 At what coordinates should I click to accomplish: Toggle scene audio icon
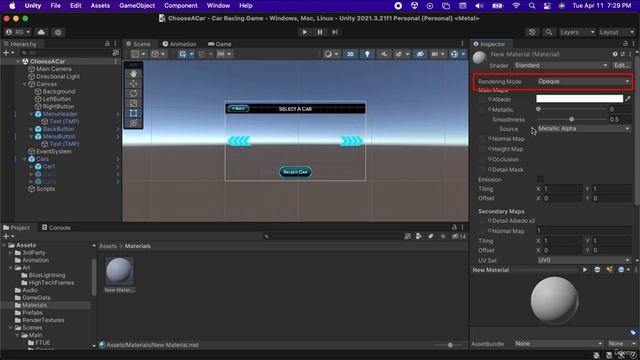point(384,54)
